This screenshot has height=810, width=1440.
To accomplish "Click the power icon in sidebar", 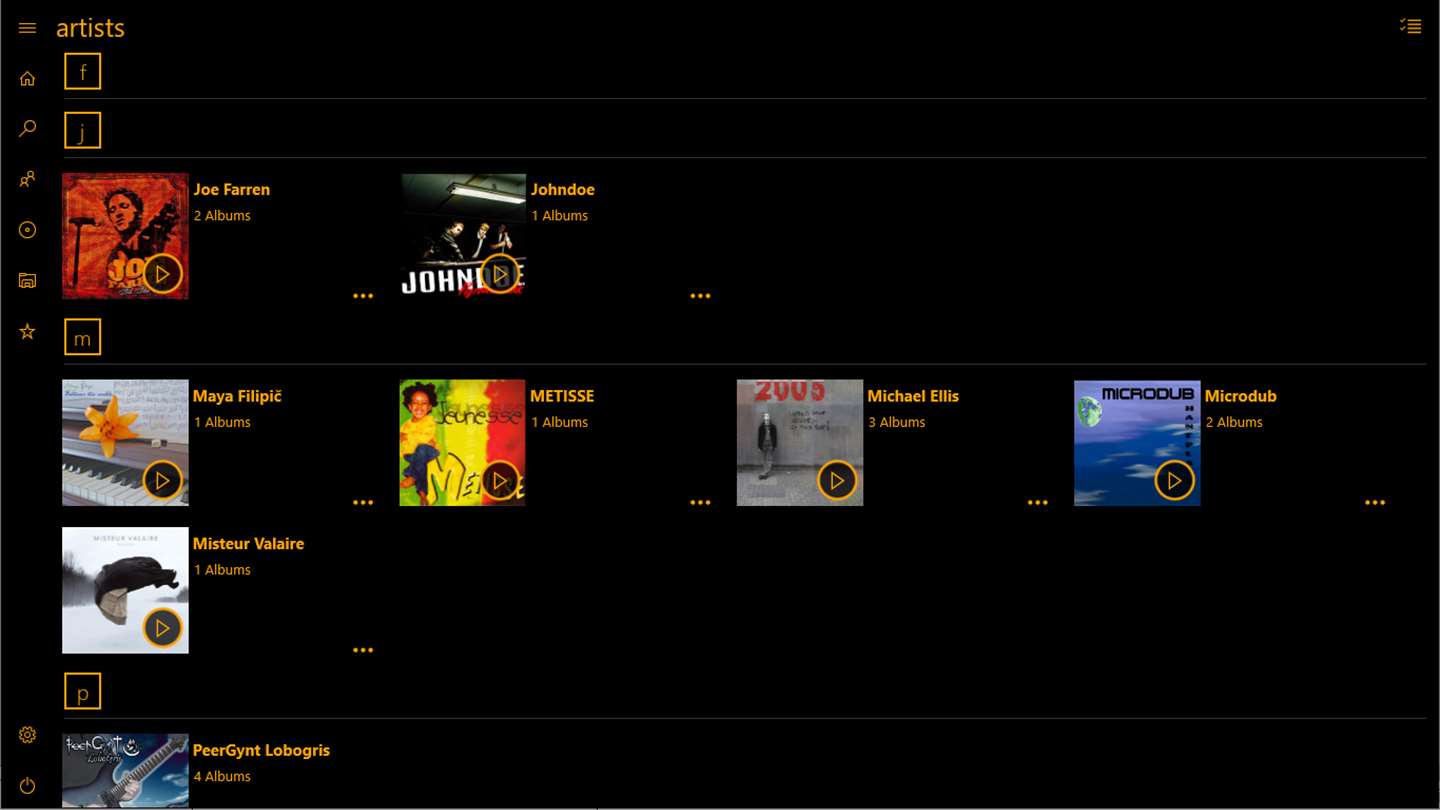I will click(x=27, y=785).
